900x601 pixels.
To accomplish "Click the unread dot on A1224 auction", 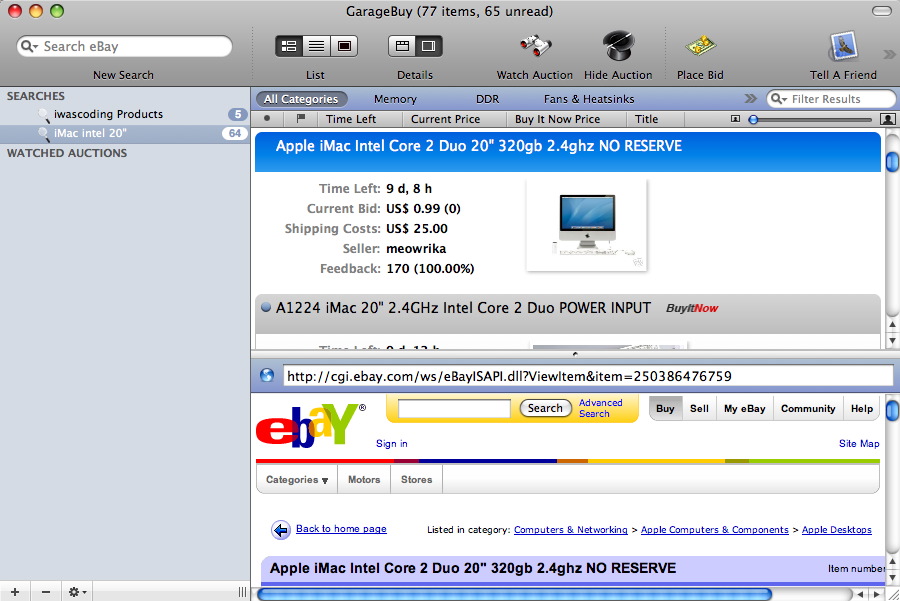I will coord(266,307).
